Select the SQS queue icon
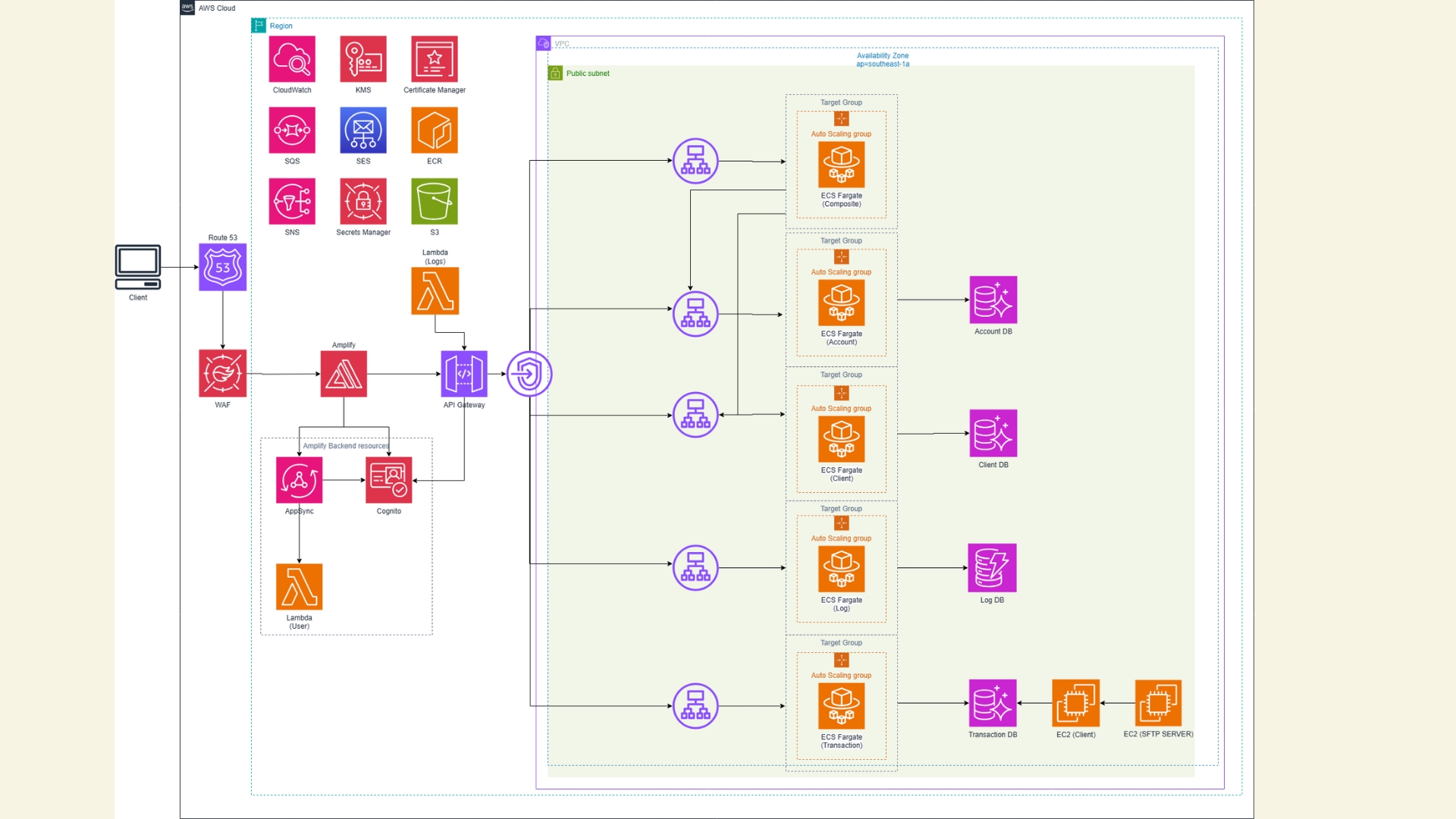 292,130
